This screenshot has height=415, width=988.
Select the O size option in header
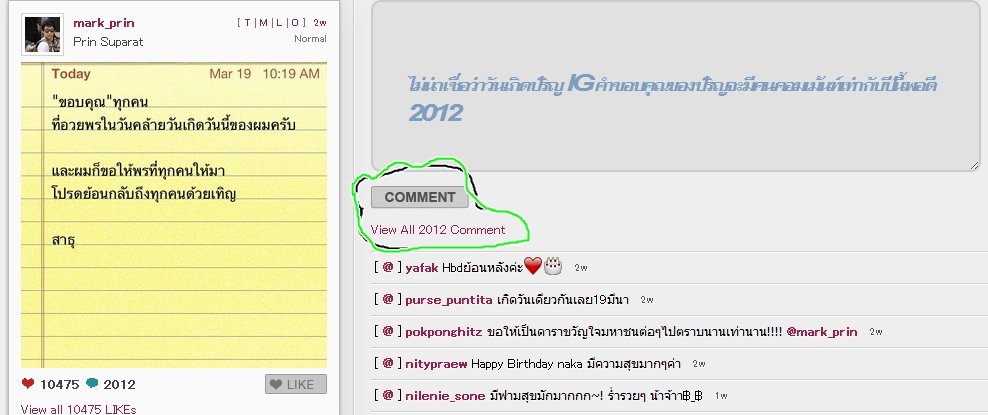click(x=294, y=23)
